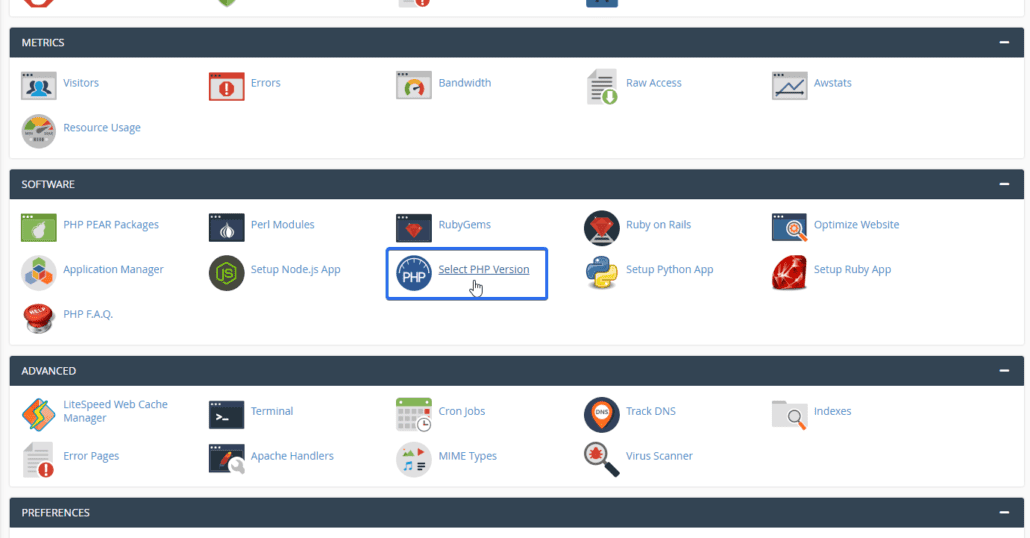Open the MIME Types link
The height and width of the screenshot is (538, 1030).
click(468, 456)
